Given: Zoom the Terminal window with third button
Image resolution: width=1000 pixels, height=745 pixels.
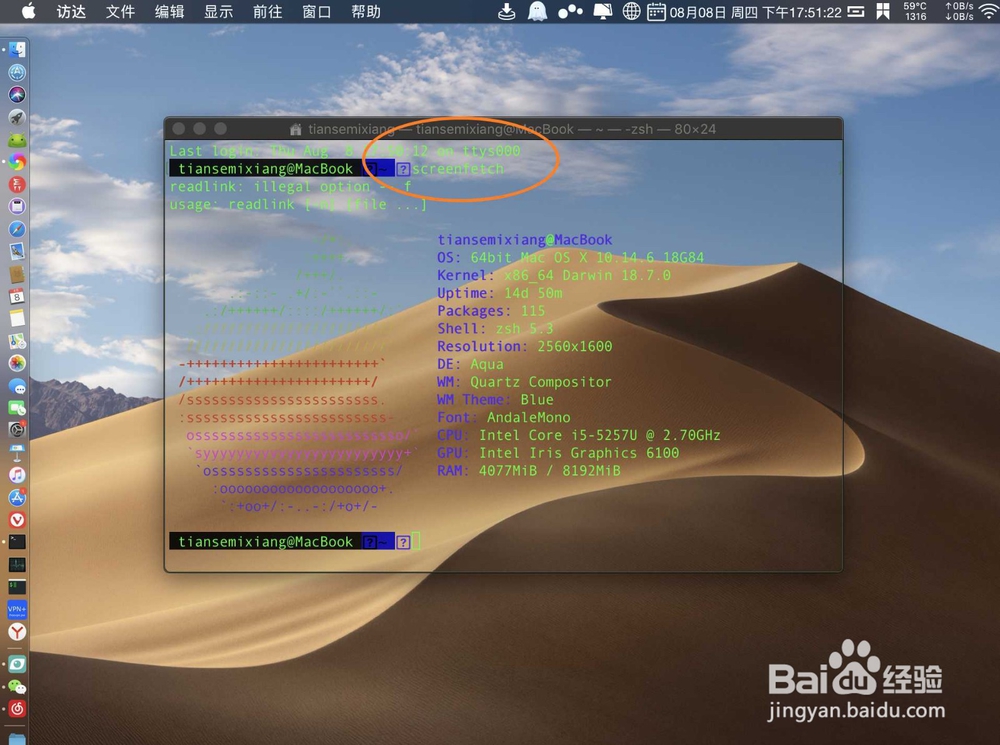Looking at the screenshot, I should pos(220,128).
